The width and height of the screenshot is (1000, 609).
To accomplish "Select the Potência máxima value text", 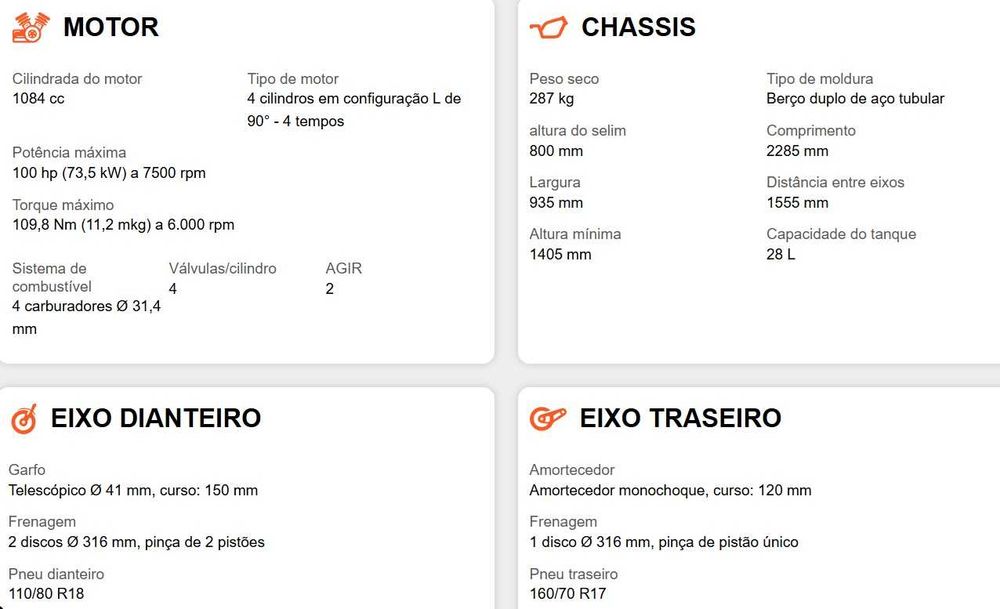I will (x=109, y=173).
